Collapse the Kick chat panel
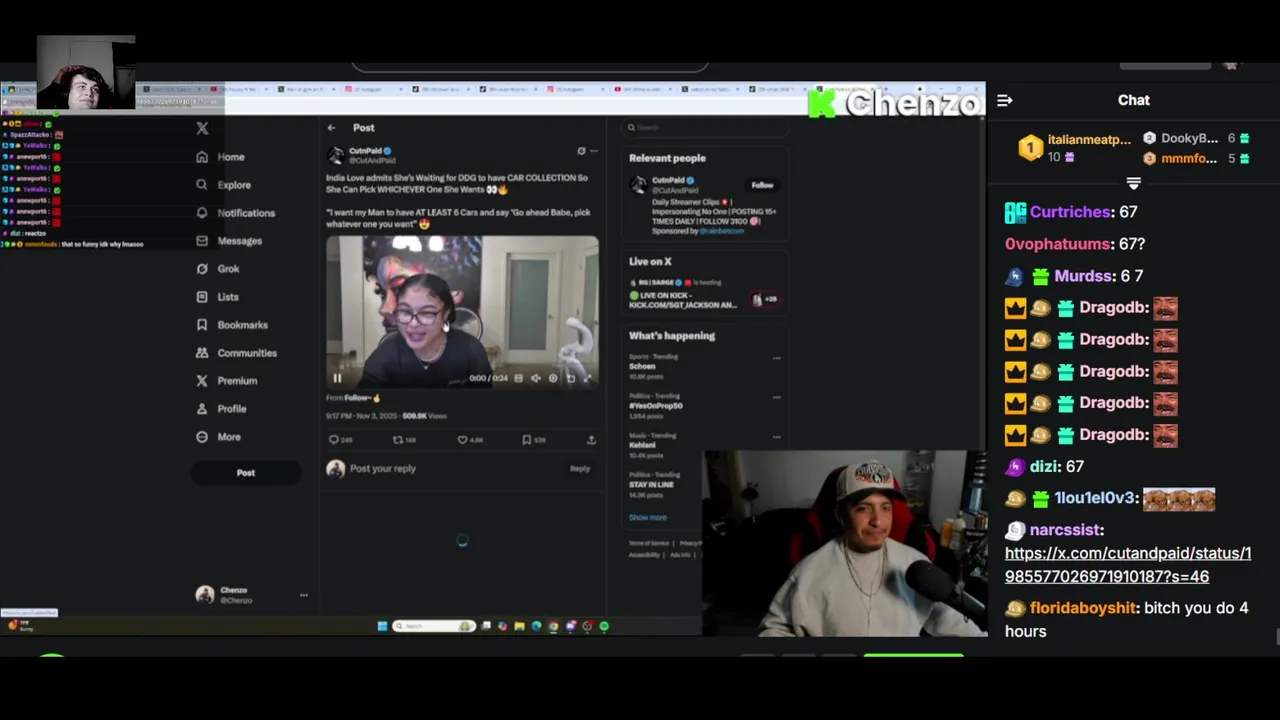 pos(1005,100)
